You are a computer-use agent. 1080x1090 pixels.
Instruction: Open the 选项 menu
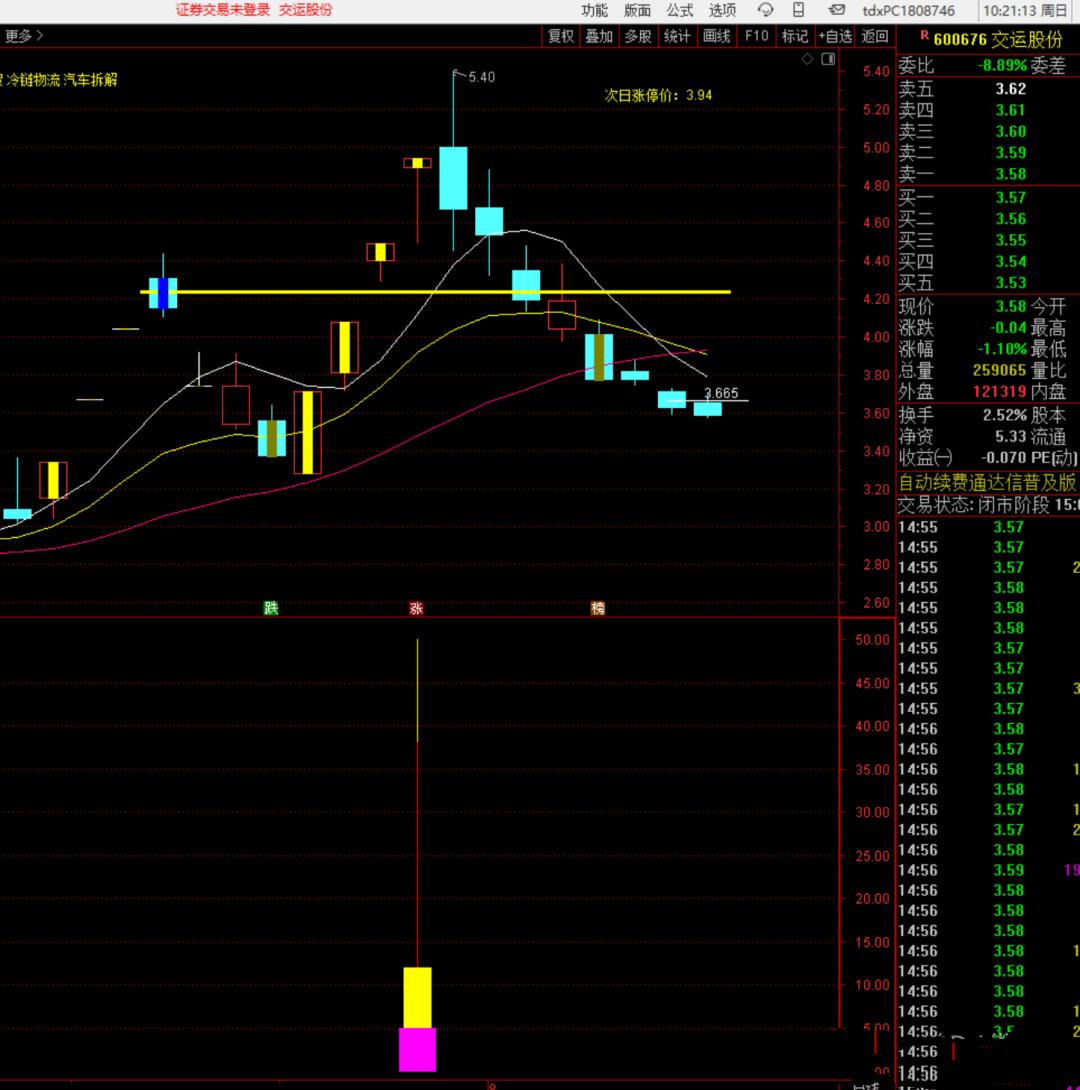click(722, 10)
